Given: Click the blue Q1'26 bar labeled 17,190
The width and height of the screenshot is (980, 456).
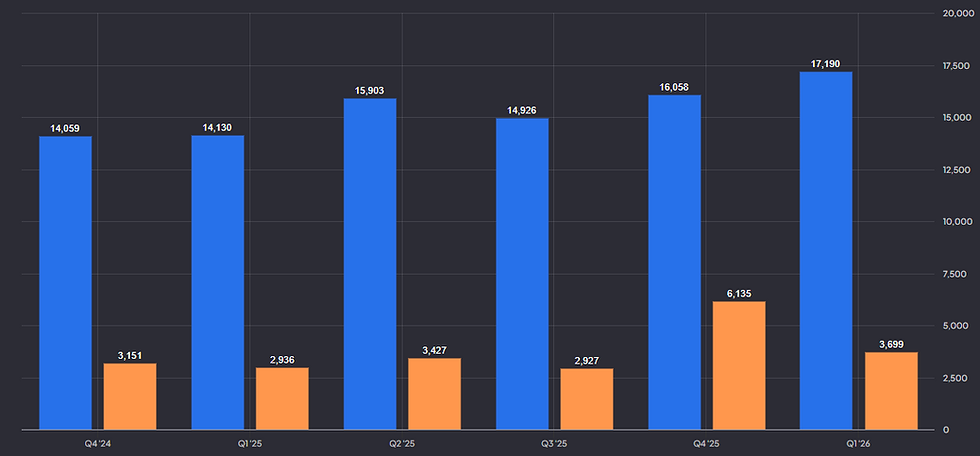Looking at the screenshot, I should tap(826, 250).
